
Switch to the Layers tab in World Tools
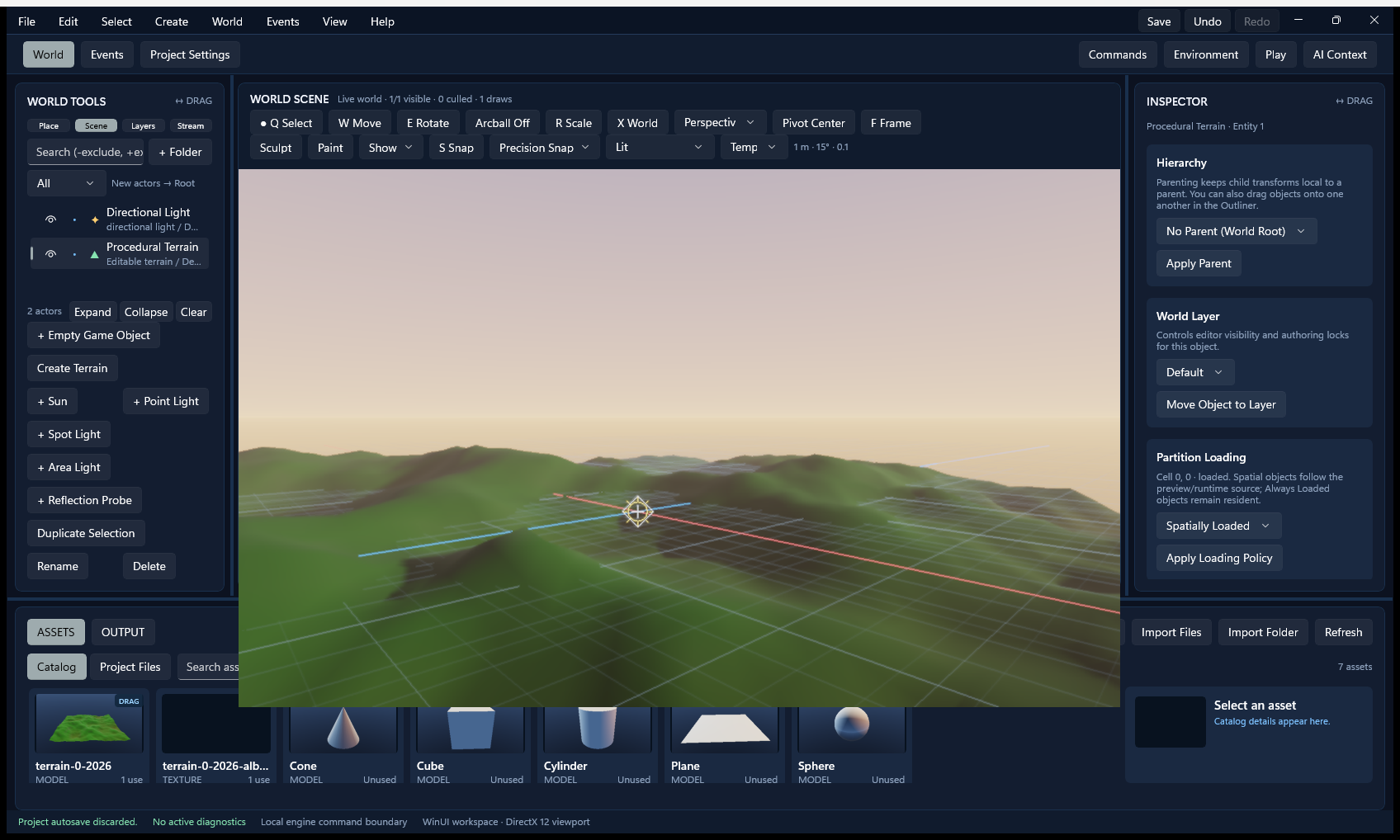(143, 126)
